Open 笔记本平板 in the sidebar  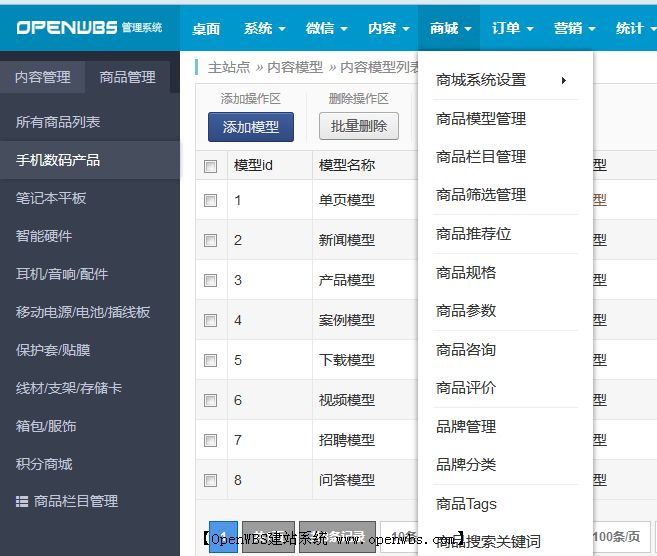click(x=51, y=198)
